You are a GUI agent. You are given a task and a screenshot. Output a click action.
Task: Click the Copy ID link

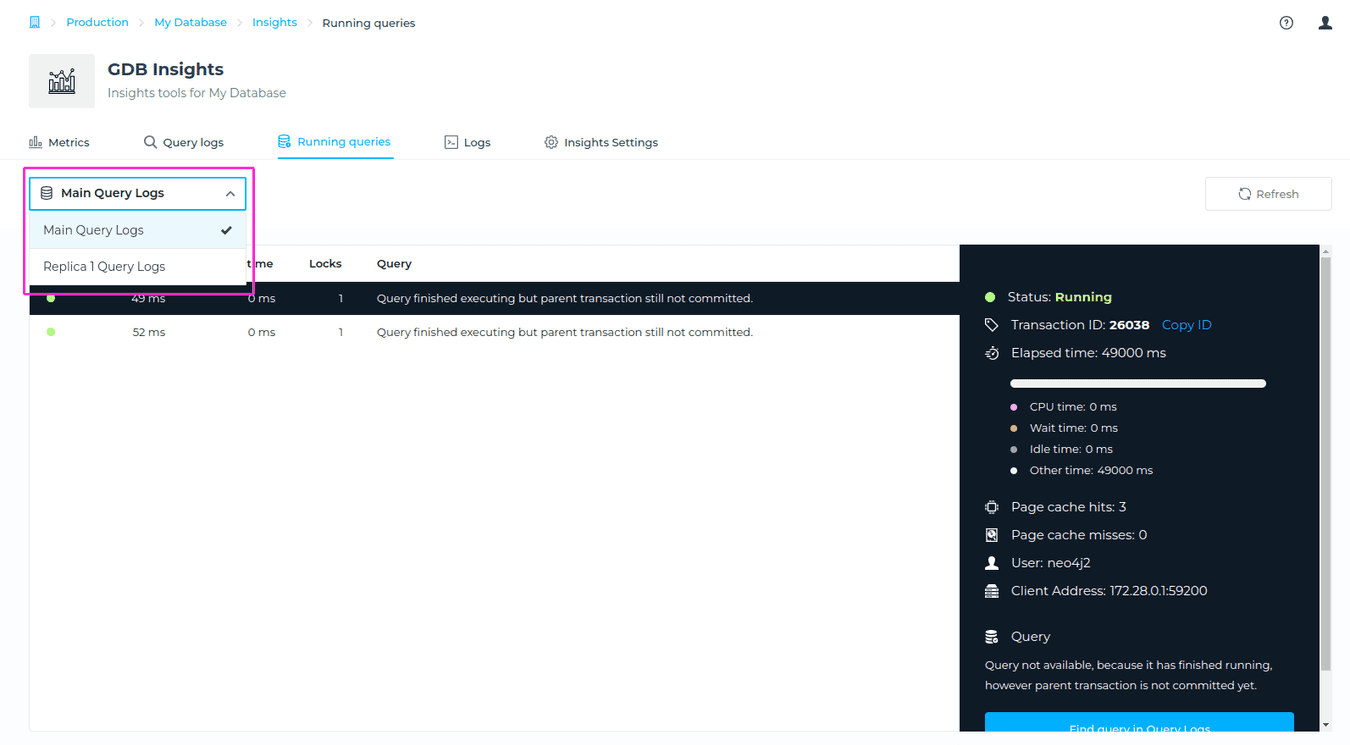1186,325
